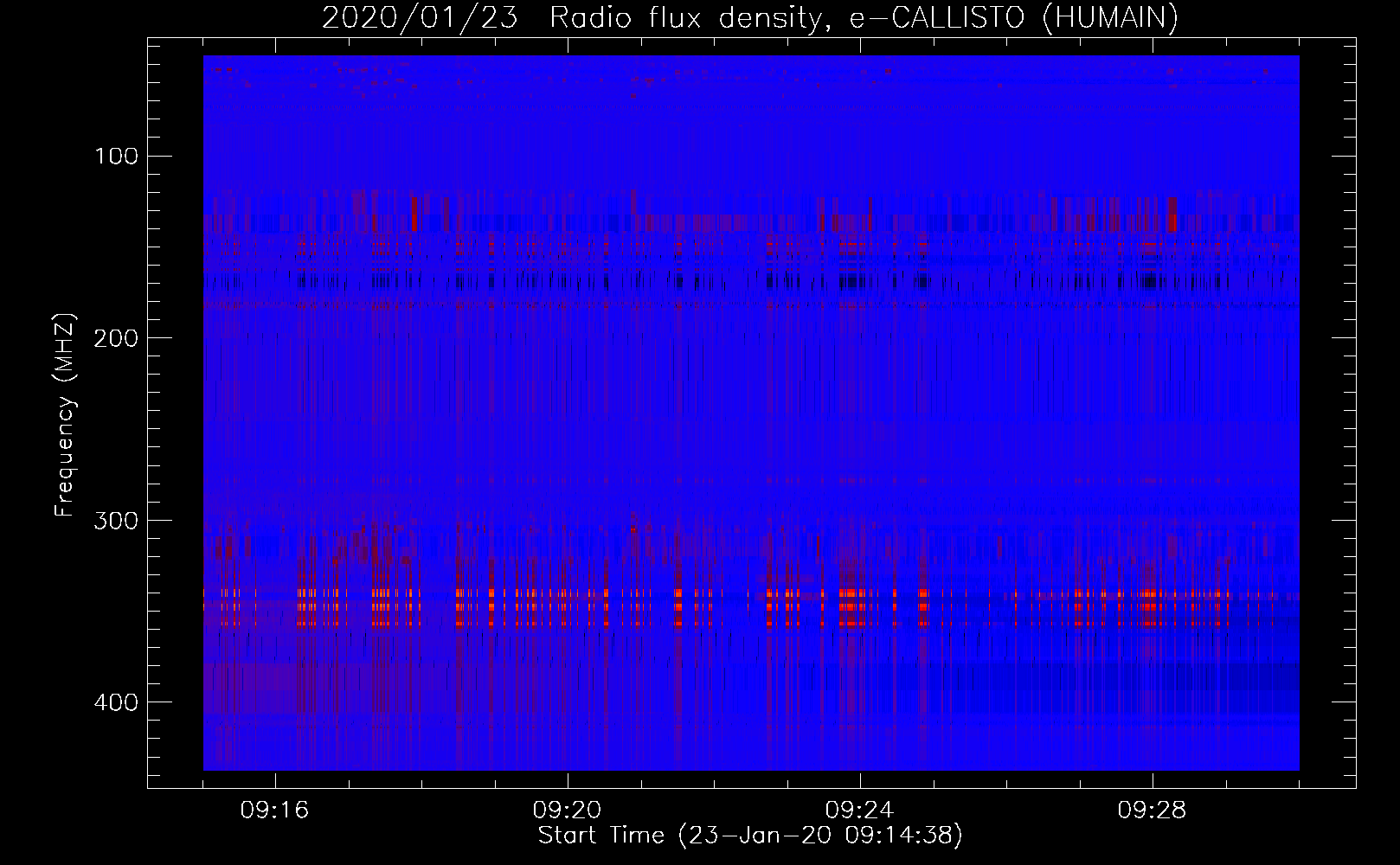Click the 09:20 time tick label
Screen dimensions: 1400x865
[x=568, y=811]
